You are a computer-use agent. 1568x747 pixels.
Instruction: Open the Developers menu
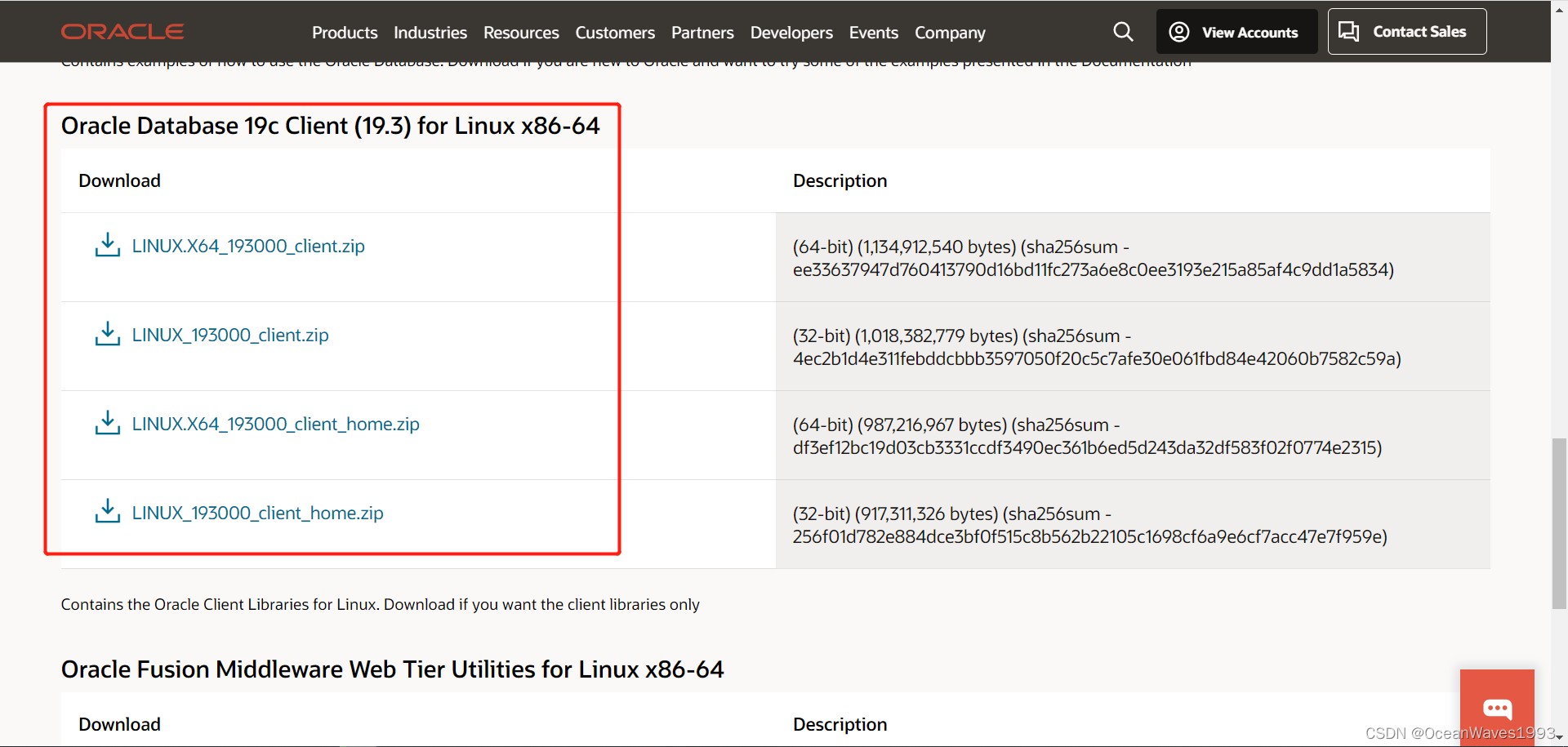(791, 33)
